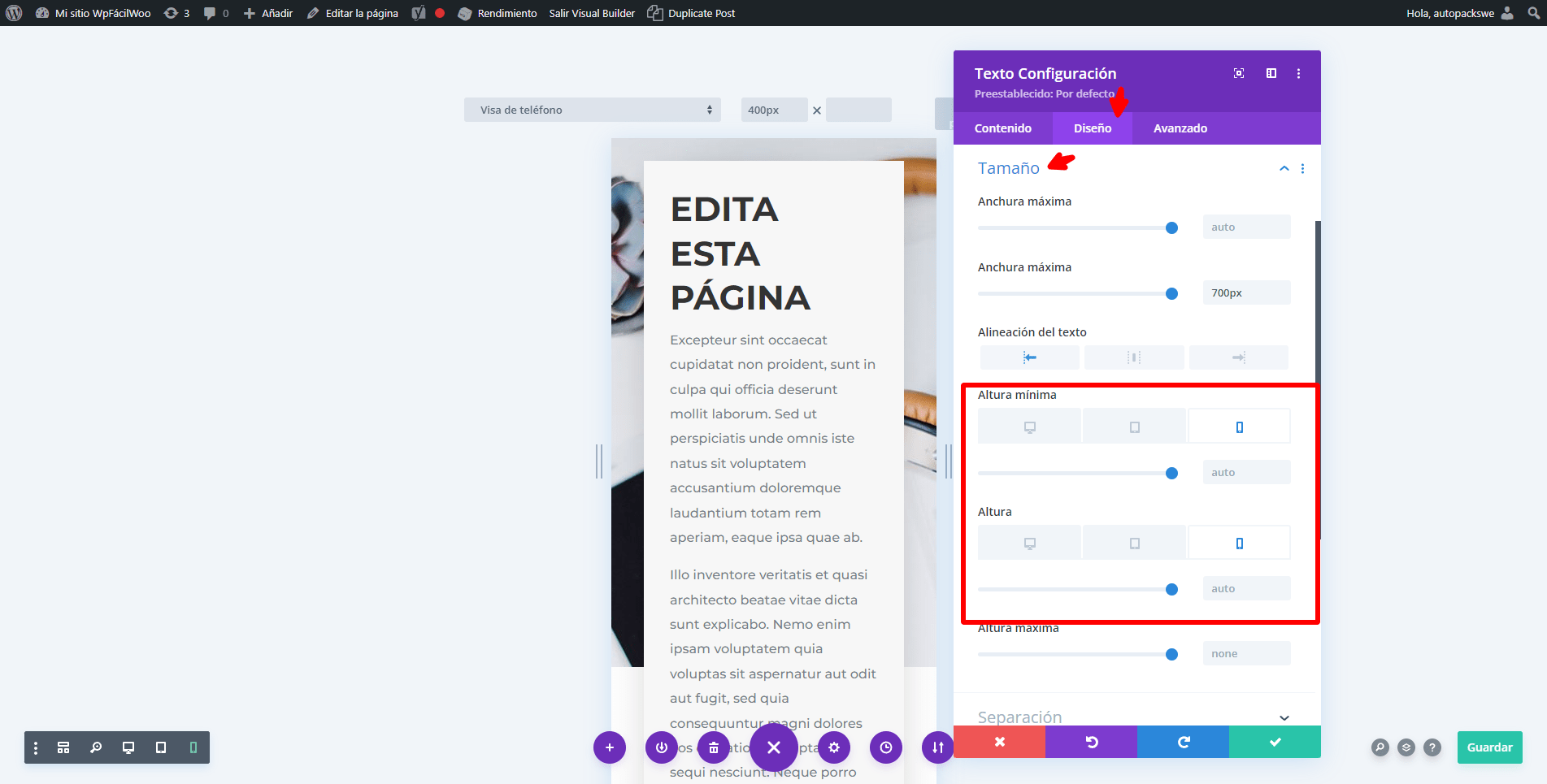1547x784 pixels.
Task: Click the blue redo button in settings footer
Action: 1183,742
